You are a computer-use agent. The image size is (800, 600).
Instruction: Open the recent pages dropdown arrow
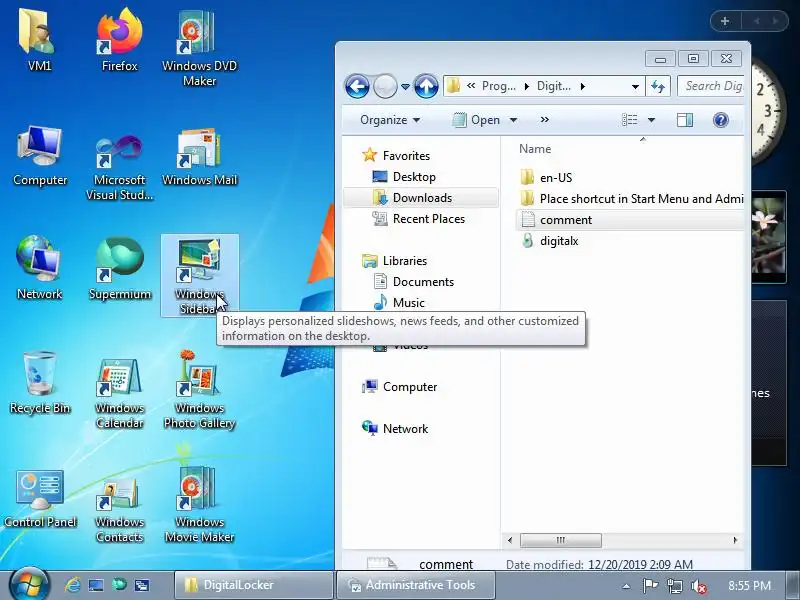point(405,87)
